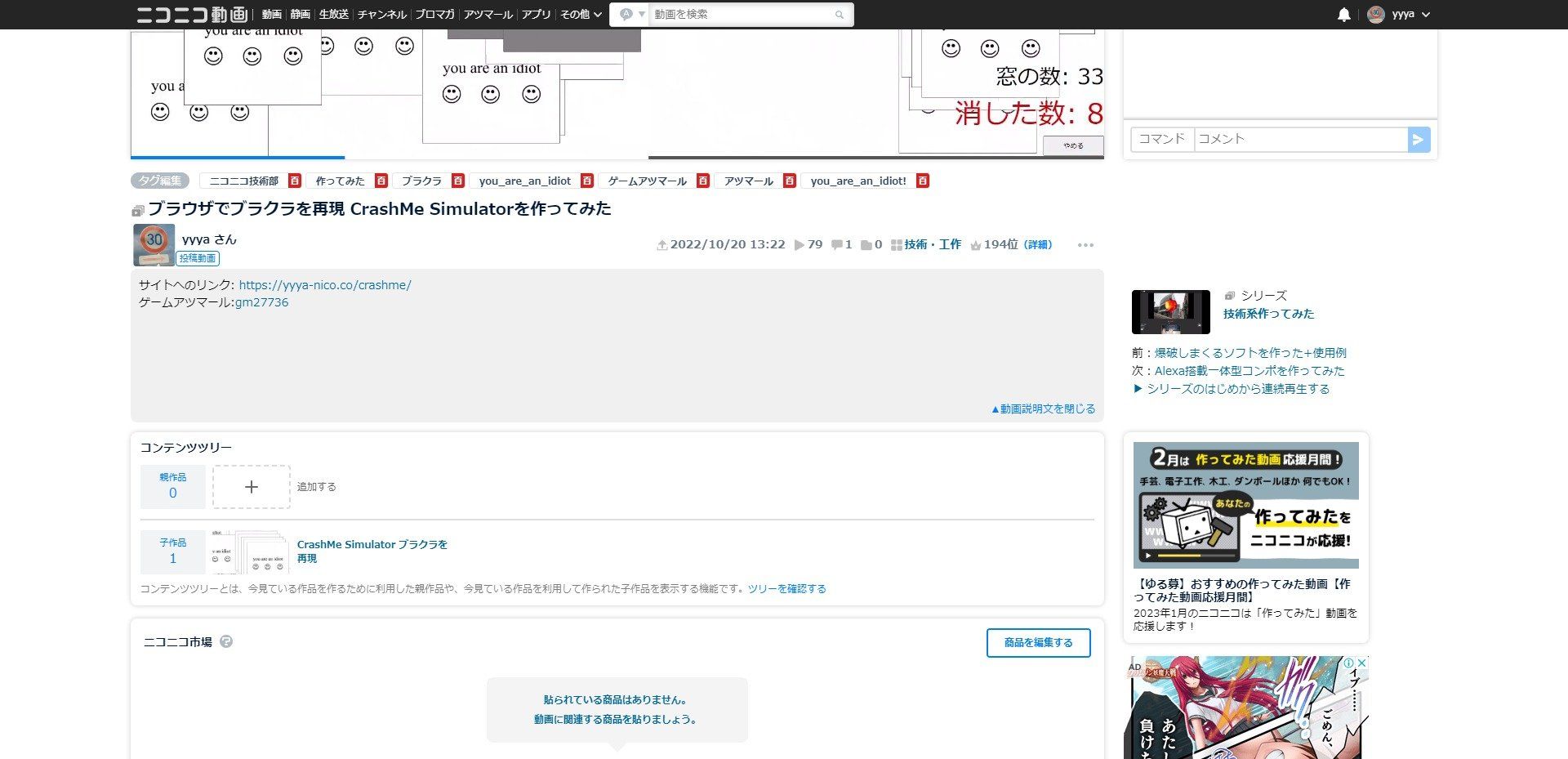The height and width of the screenshot is (759, 1568).
Task: Open series thumbnail in sidebar
Action: point(1170,312)
